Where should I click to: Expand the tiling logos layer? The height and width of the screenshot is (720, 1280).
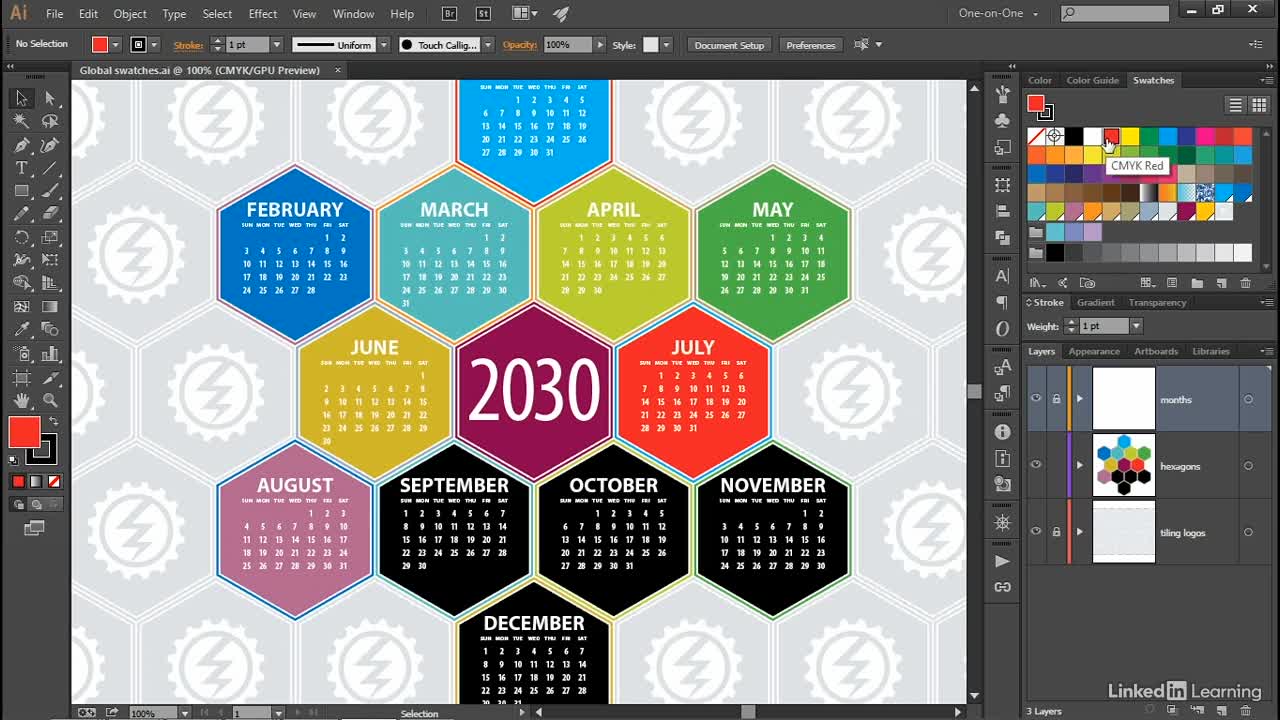pyautogui.click(x=1079, y=532)
